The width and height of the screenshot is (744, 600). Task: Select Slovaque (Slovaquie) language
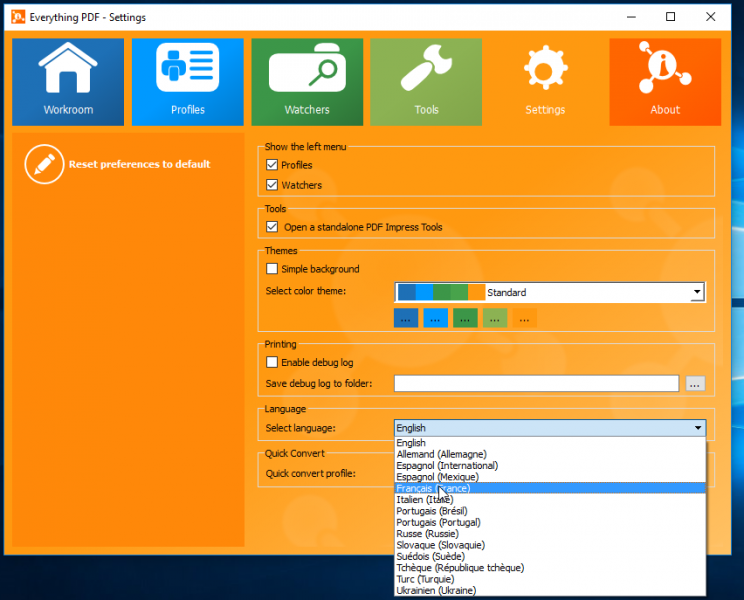pyautogui.click(x=550, y=545)
